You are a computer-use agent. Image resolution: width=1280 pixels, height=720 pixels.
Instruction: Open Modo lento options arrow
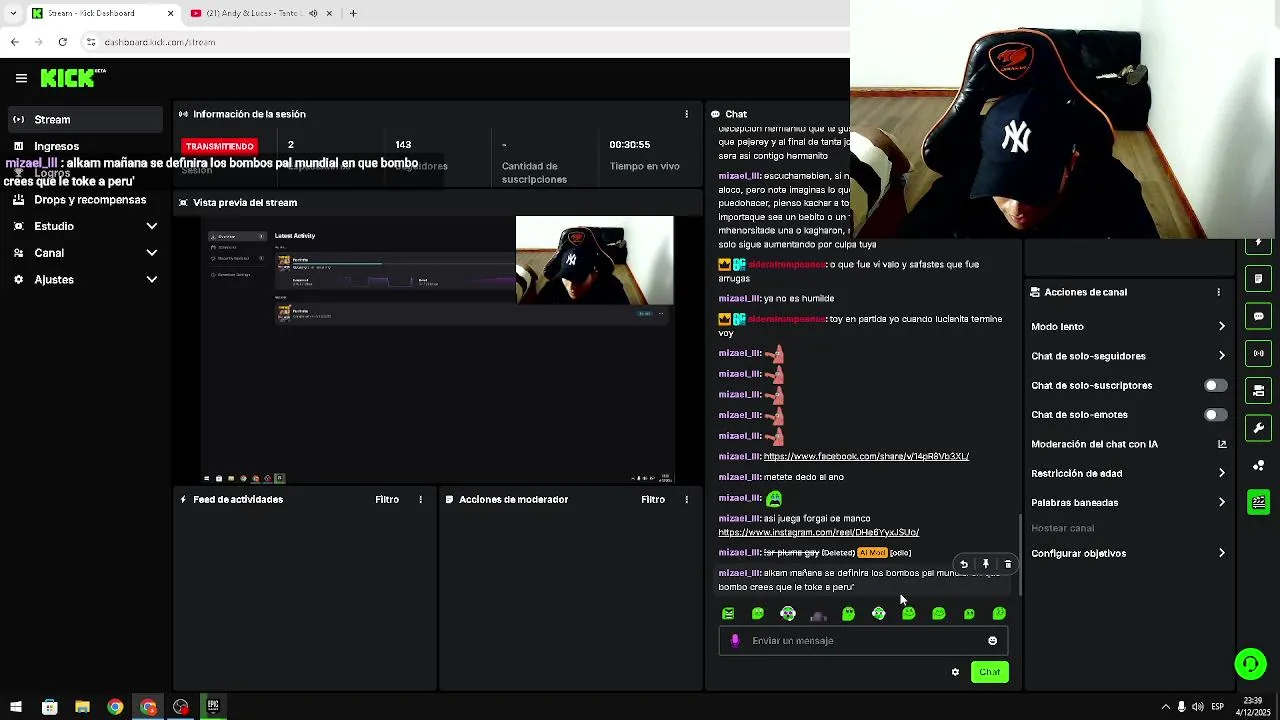[x=1221, y=326]
